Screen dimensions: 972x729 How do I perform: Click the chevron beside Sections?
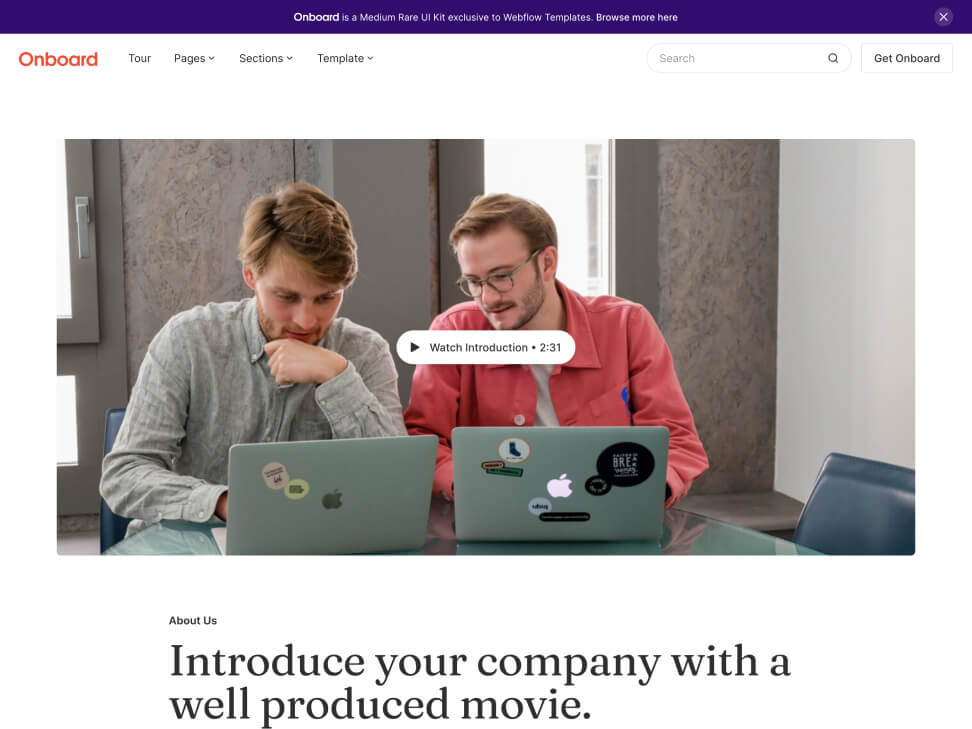(x=289, y=58)
